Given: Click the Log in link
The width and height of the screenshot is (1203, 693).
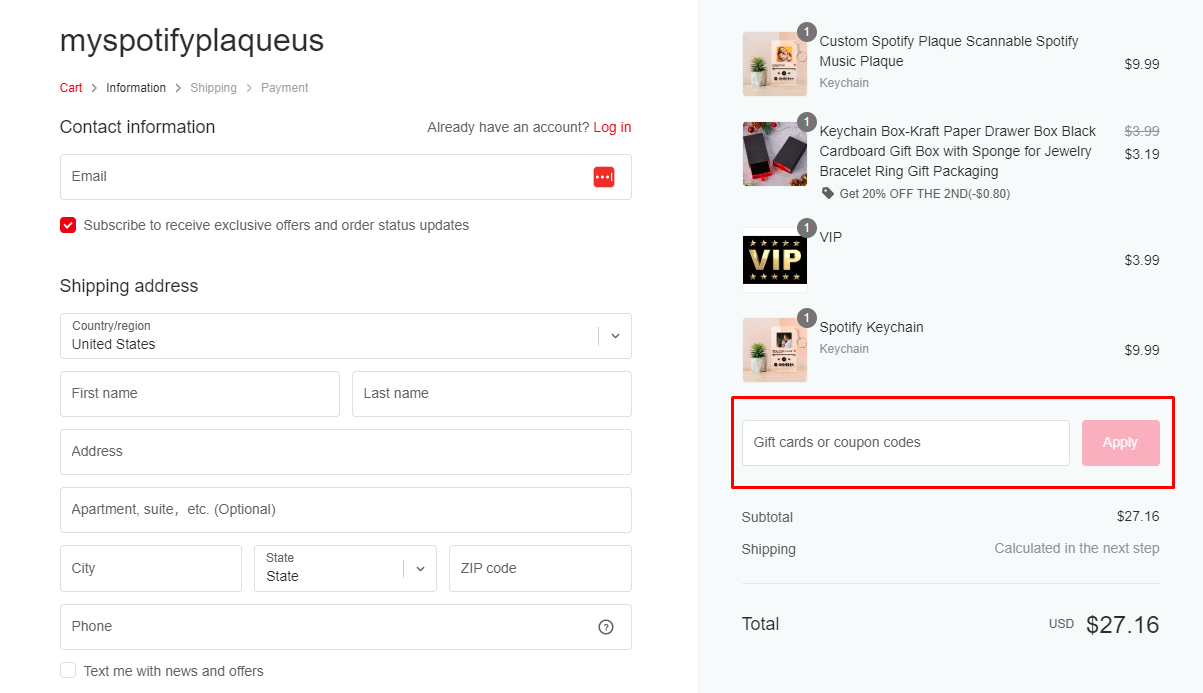Looking at the screenshot, I should 612,127.
